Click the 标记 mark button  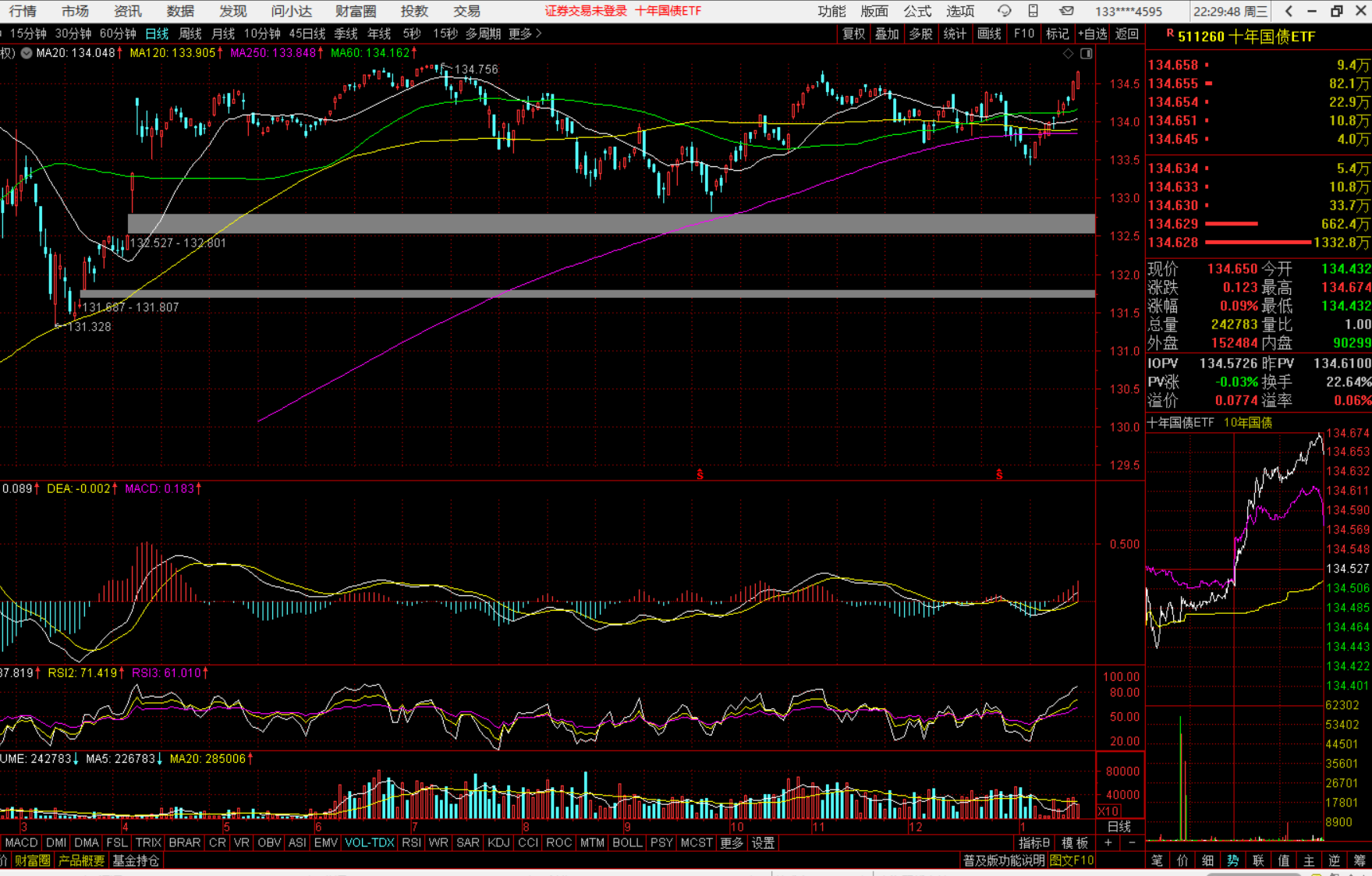1057,34
